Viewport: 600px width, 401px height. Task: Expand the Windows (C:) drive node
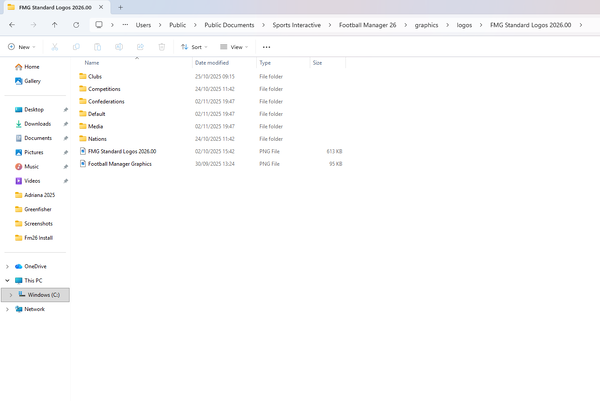tap(11, 295)
